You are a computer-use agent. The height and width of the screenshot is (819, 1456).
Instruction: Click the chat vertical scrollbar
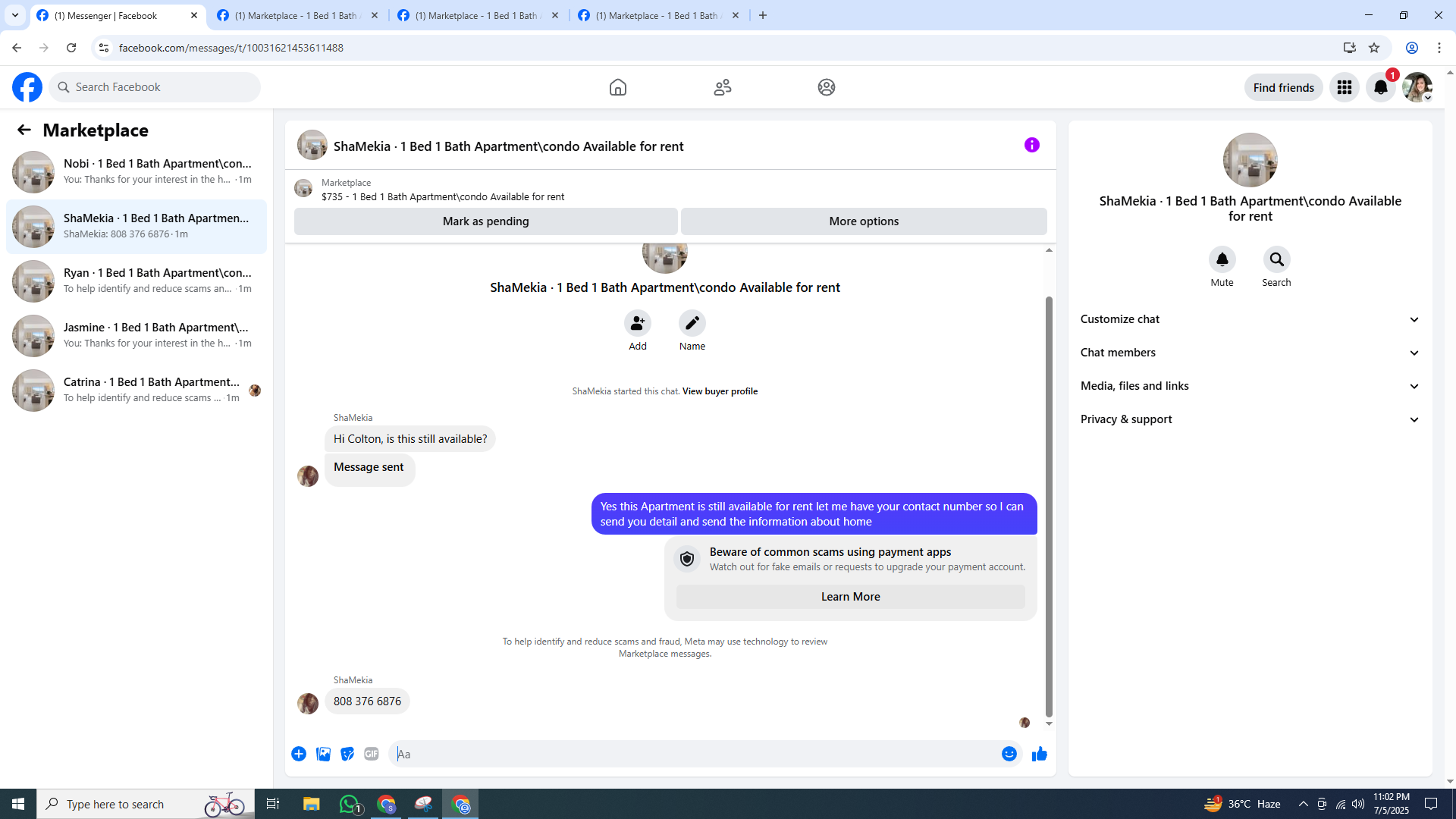tap(1049, 506)
